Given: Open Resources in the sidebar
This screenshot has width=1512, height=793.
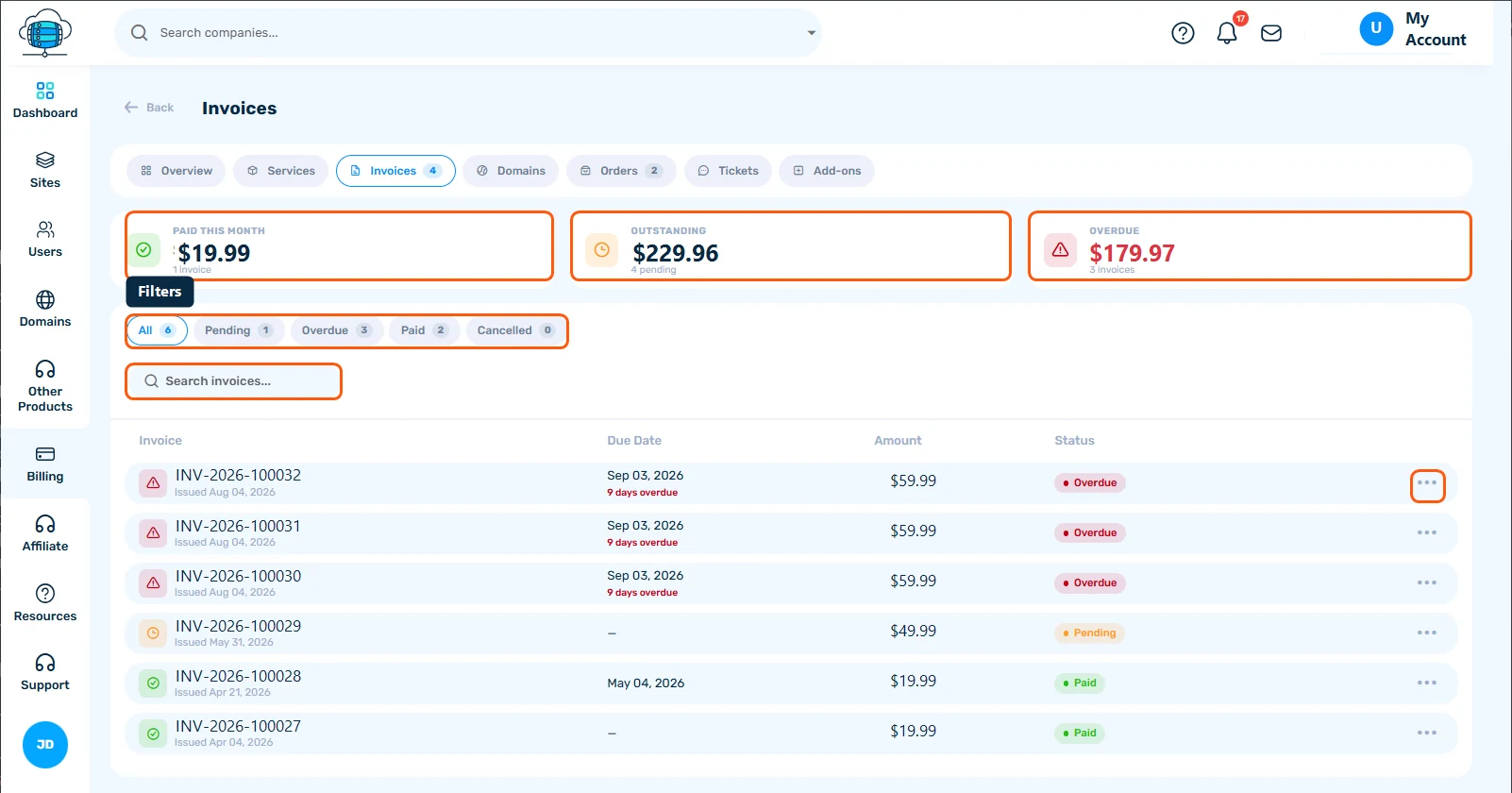Looking at the screenshot, I should click(44, 602).
